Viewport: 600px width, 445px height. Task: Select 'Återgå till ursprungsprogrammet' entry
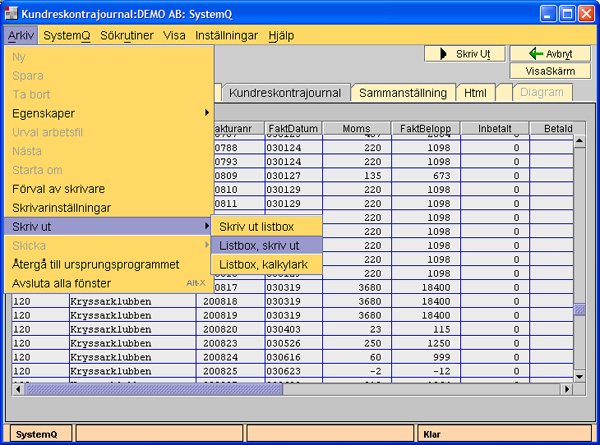[96, 264]
